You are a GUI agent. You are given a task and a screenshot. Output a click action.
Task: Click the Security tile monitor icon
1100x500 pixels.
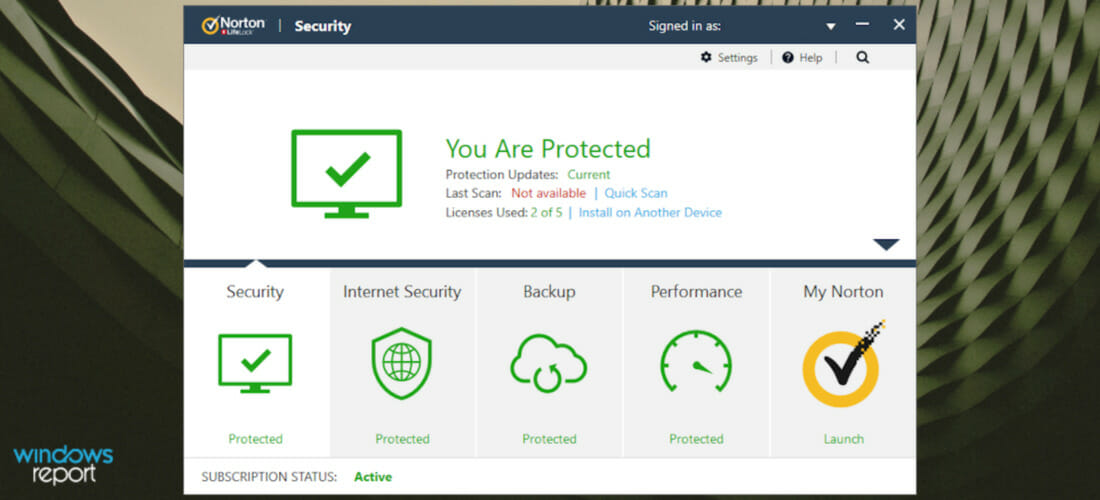point(255,363)
